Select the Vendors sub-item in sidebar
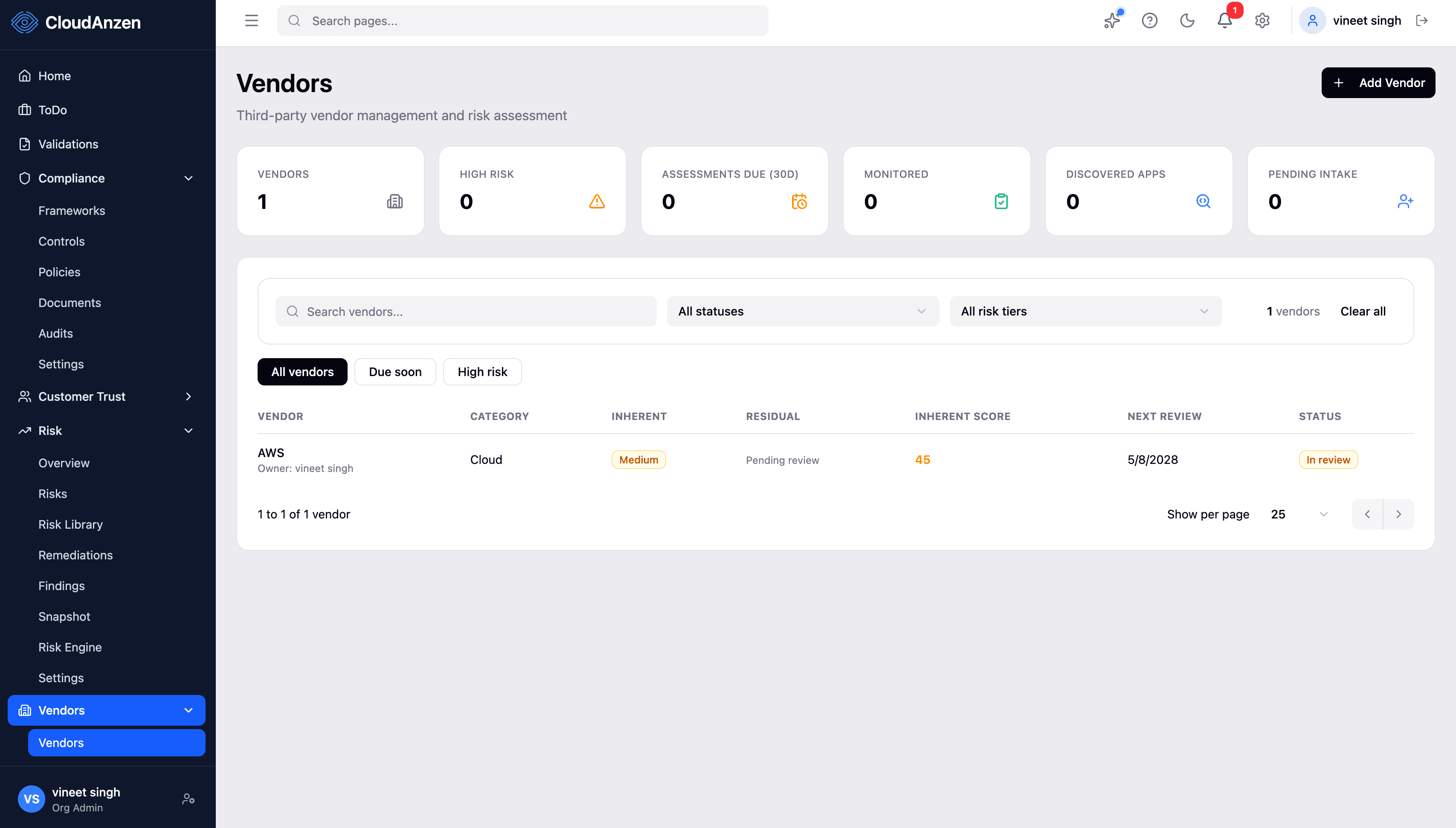 [116, 743]
